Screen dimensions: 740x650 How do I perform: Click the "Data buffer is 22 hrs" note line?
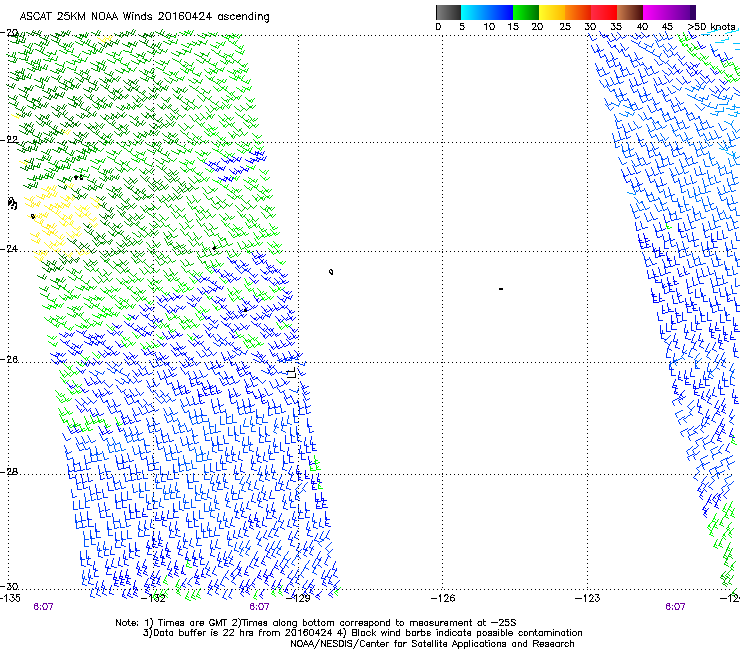pyautogui.click(x=362, y=633)
